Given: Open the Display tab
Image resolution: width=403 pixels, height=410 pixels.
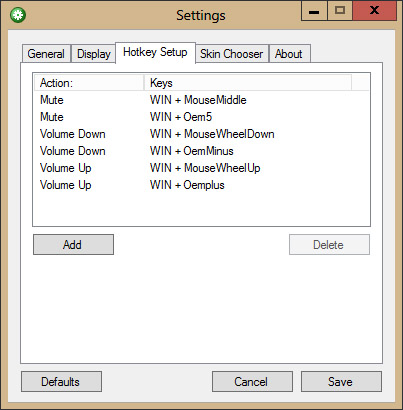Looking at the screenshot, I should pyautogui.click(x=93, y=54).
